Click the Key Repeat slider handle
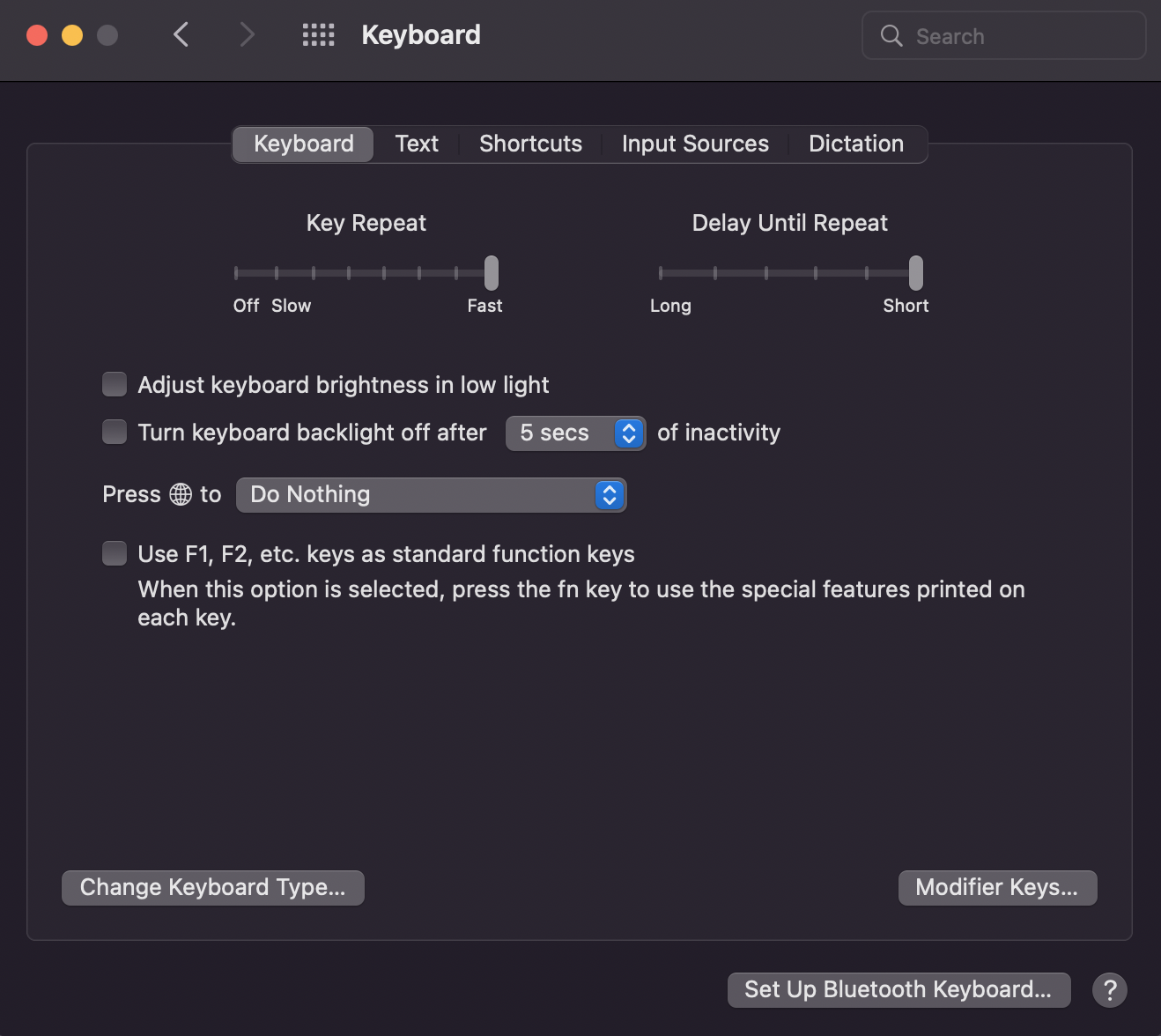Image resolution: width=1161 pixels, height=1036 pixels. pyautogui.click(x=492, y=273)
